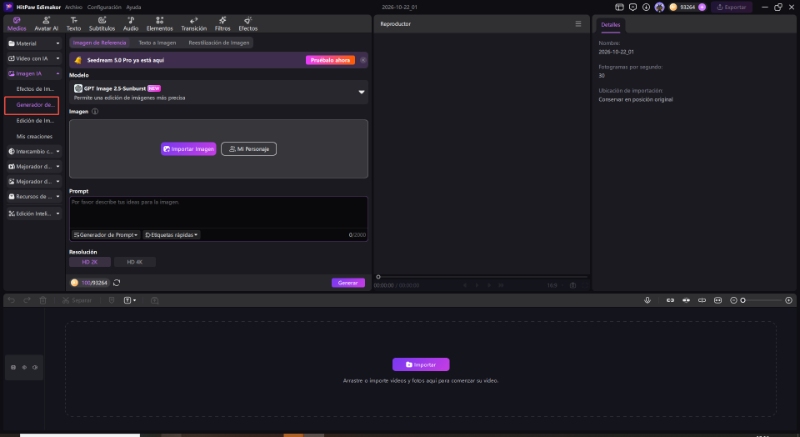Viewport: 800px width, 437px height.
Task: Click the timeline zoom-out minus icon
Action: [x=734, y=300]
